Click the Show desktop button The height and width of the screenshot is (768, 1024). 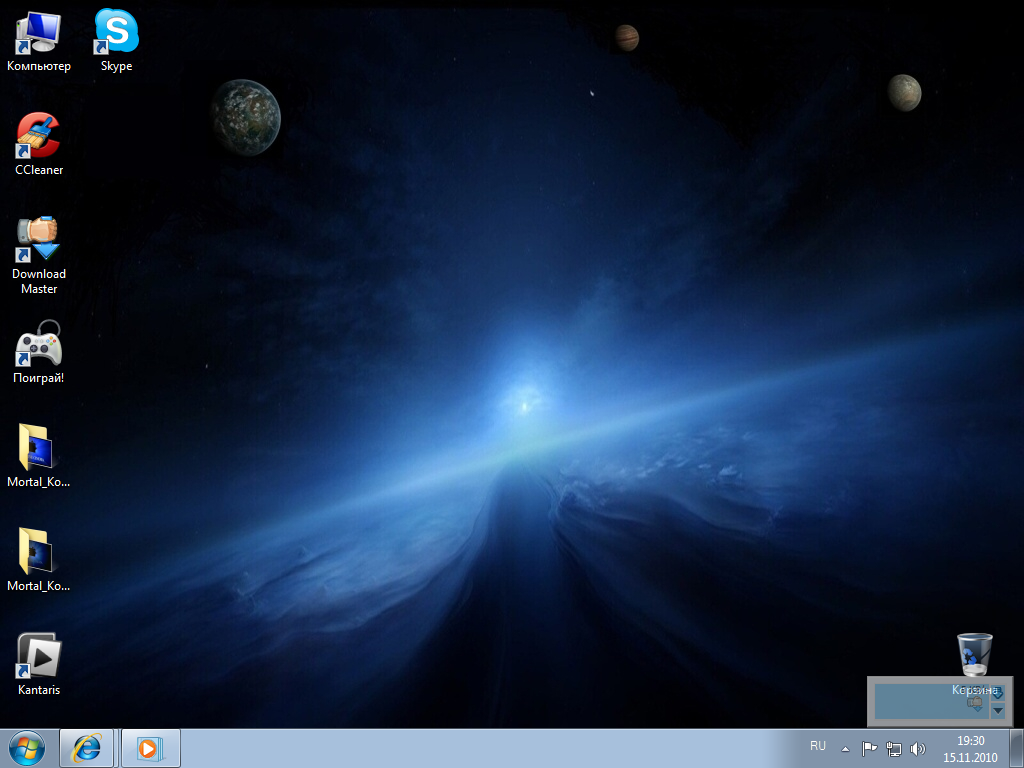click(1017, 748)
